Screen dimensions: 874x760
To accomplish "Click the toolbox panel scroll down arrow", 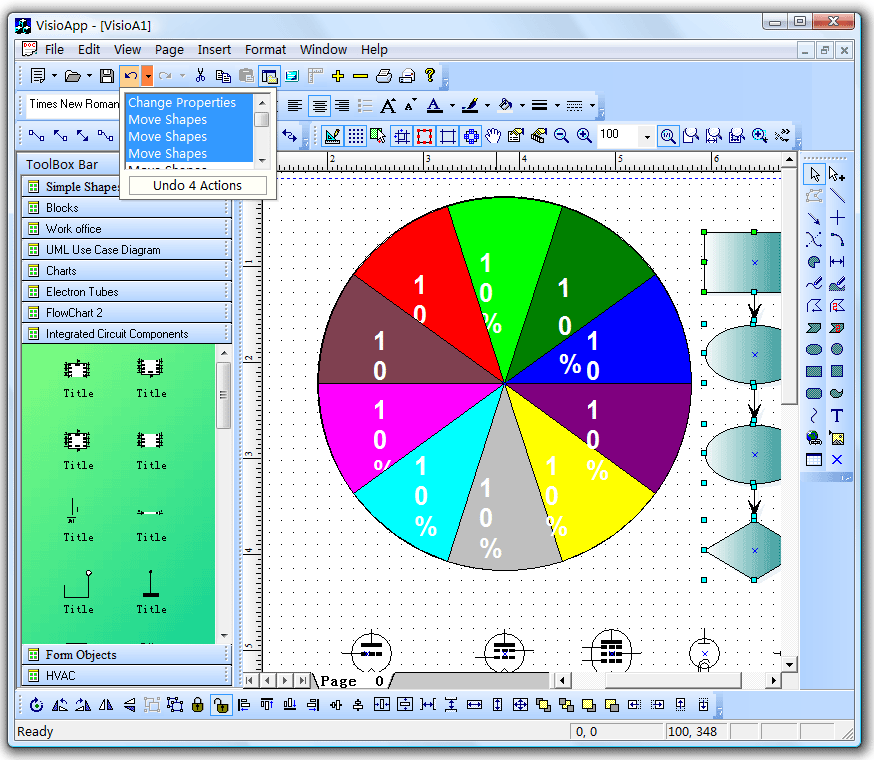I will [224, 636].
